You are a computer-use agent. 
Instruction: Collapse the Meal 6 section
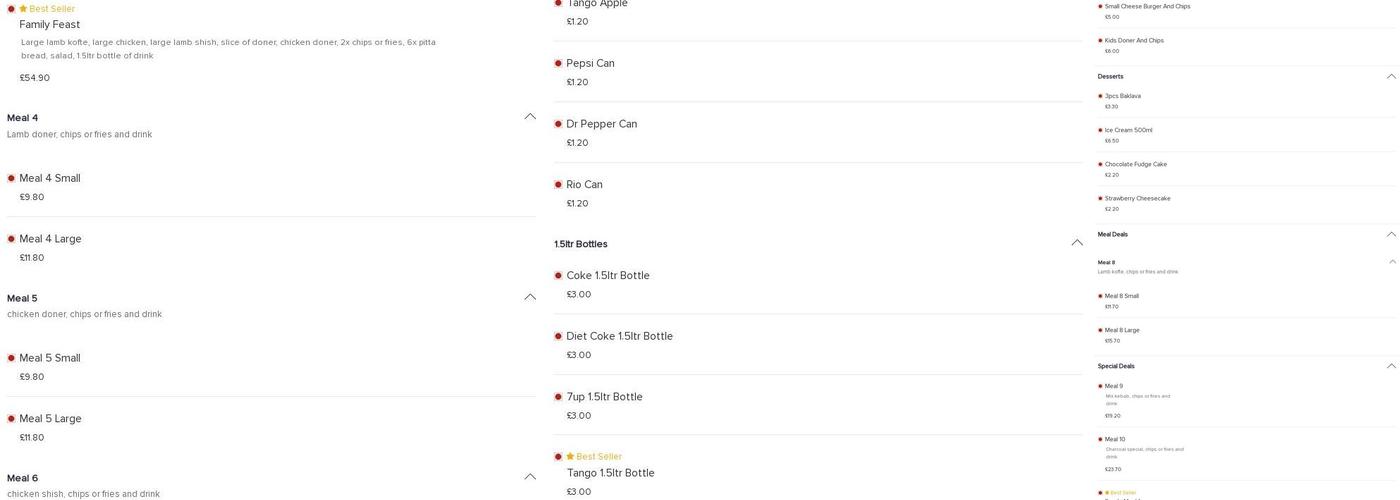coord(530,477)
